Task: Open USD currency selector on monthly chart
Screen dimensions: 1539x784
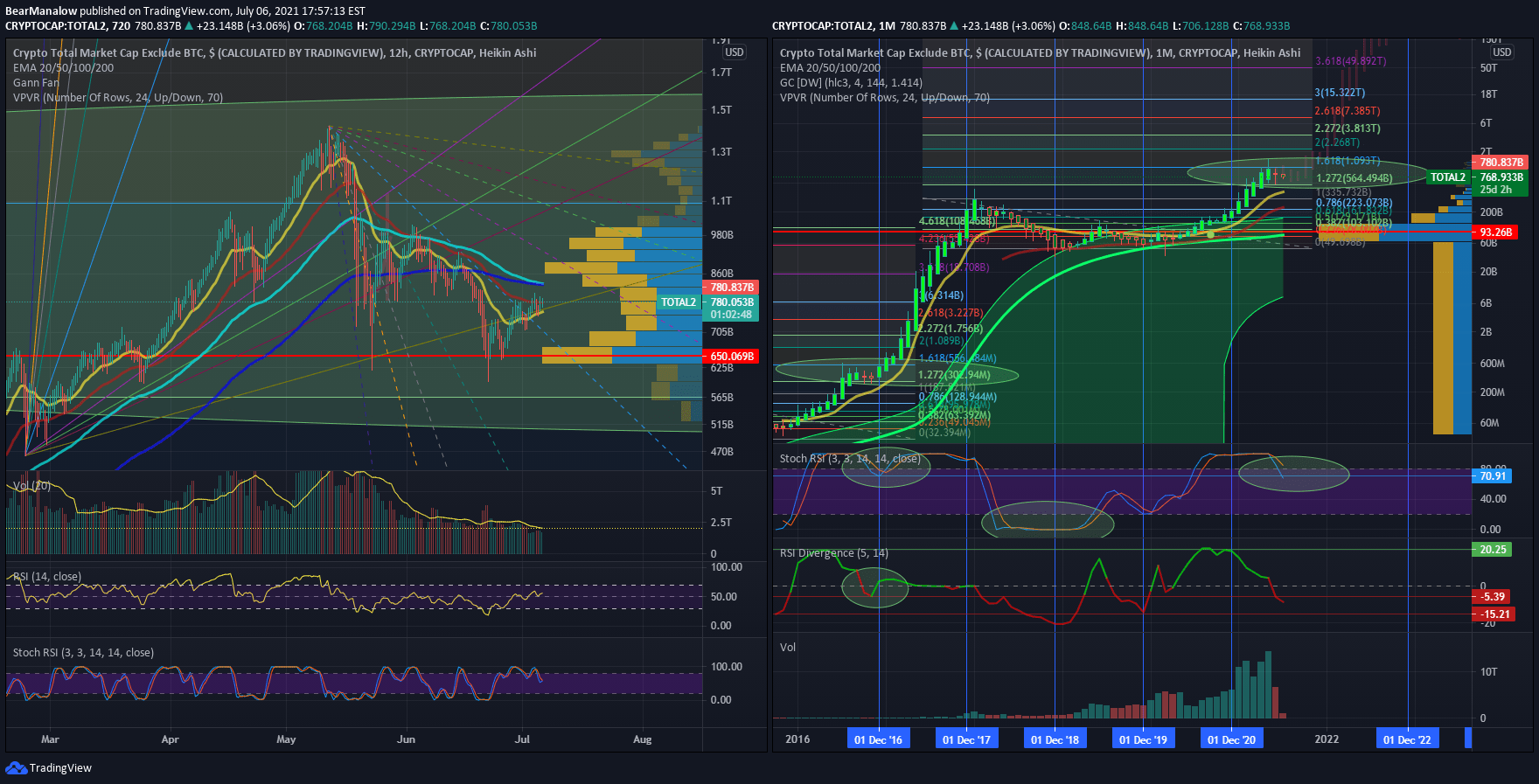Action: pos(1501,52)
